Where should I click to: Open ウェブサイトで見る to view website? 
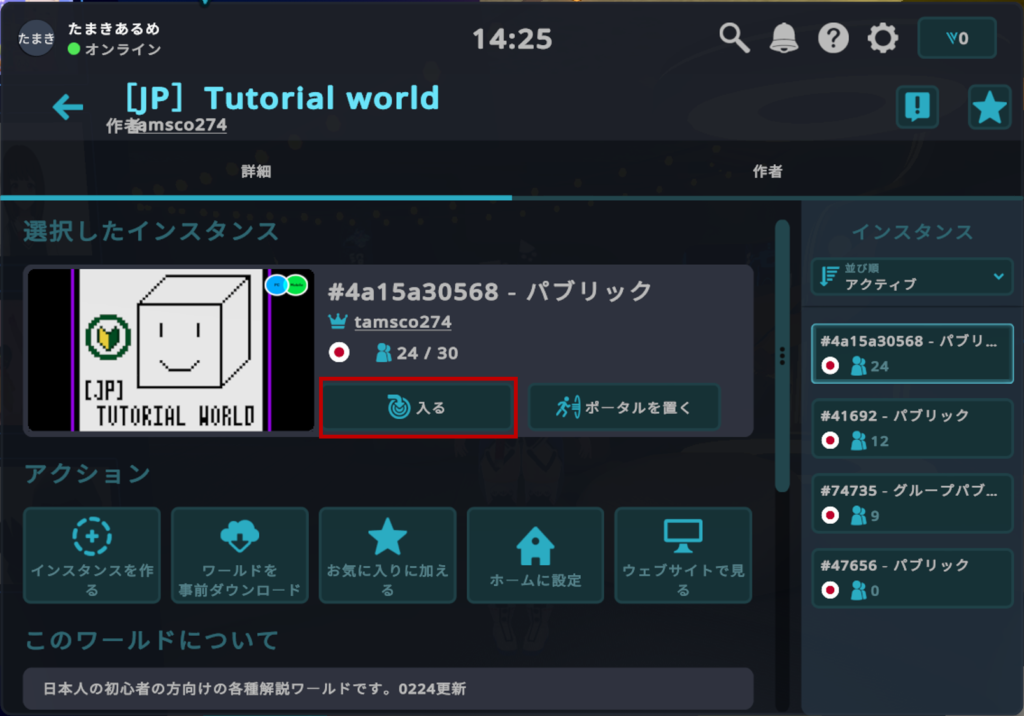click(683, 555)
